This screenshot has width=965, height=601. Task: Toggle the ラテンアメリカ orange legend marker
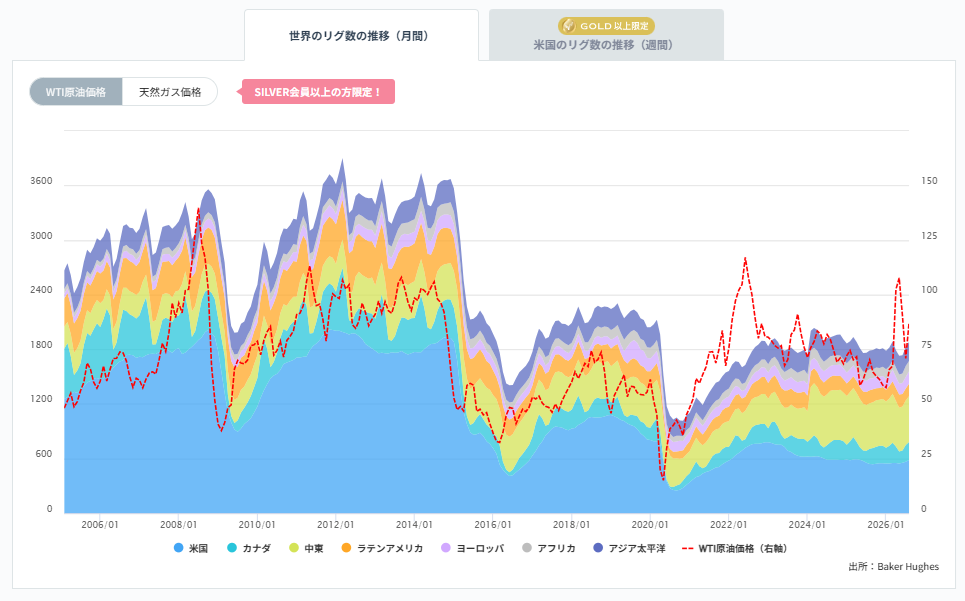coord(346,547)
